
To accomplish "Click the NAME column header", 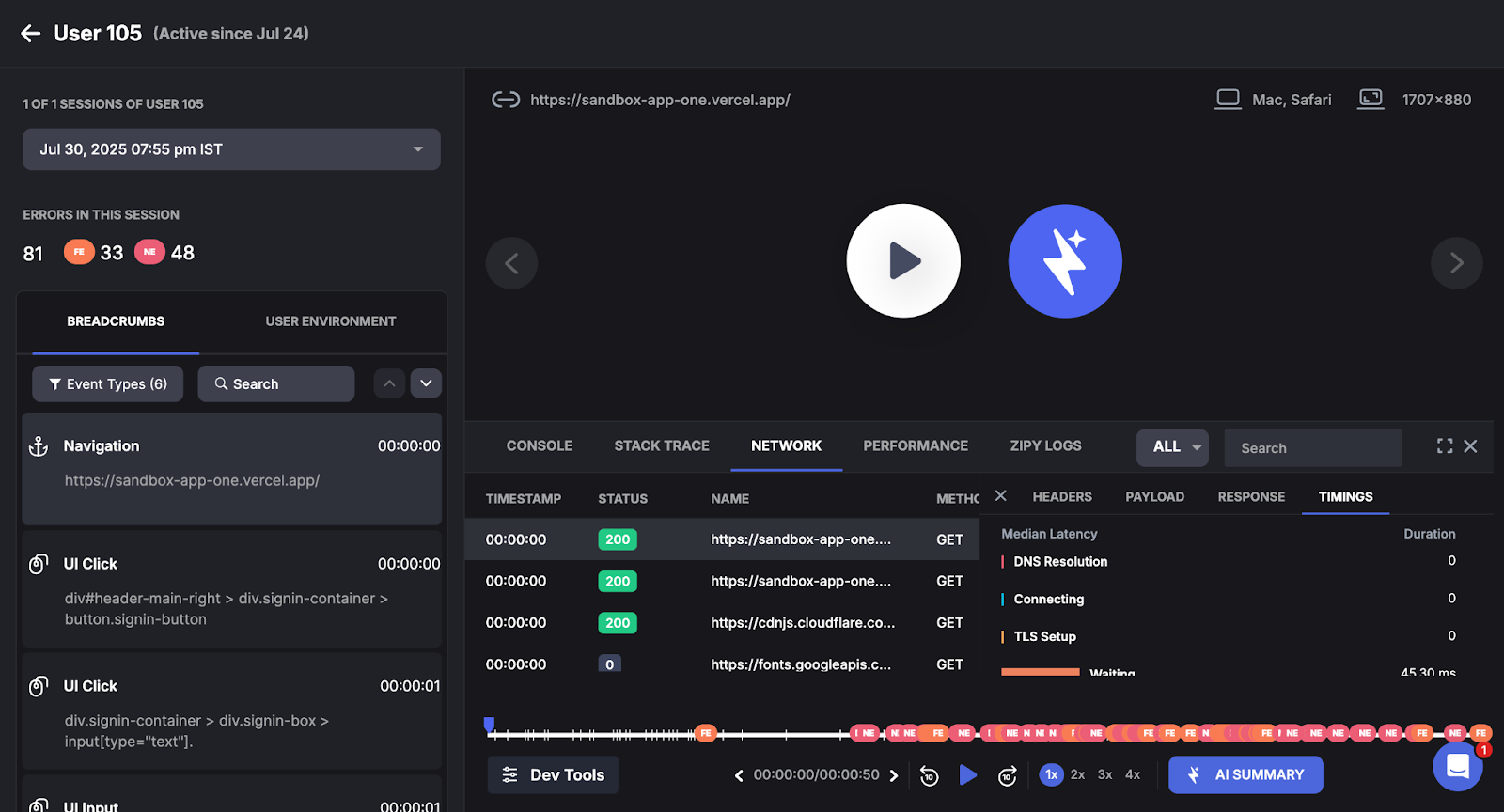I will [729, 499].
